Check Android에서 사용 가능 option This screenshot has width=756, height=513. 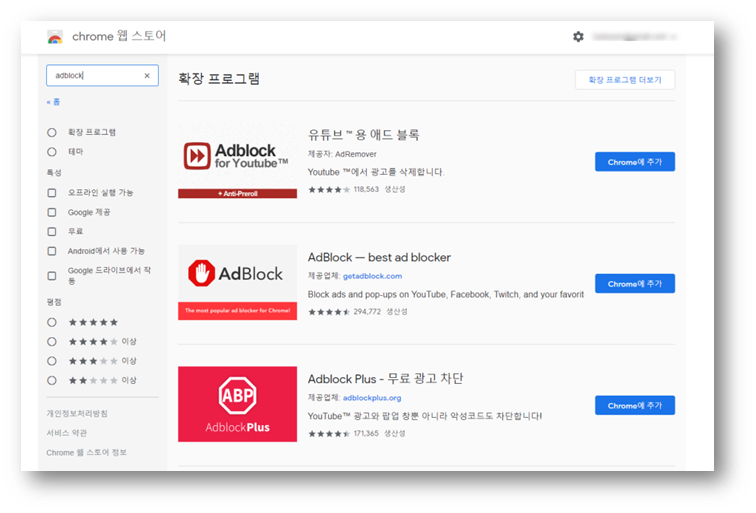[52, 251]
